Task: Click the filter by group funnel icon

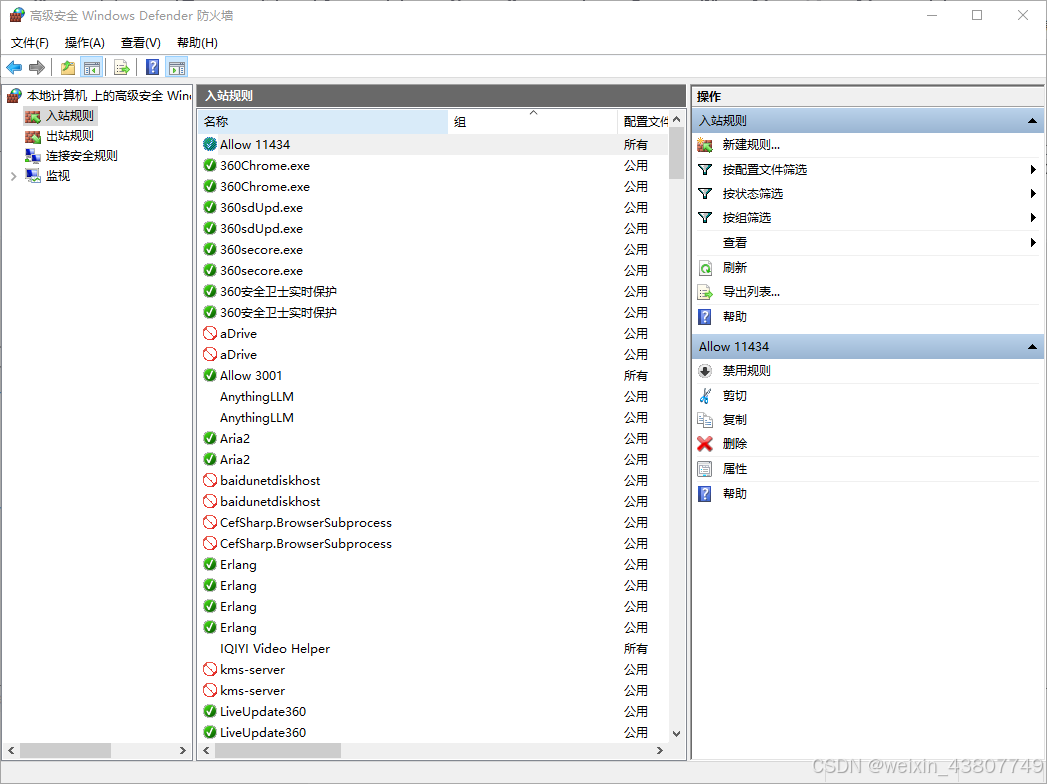Action: click(704, 218)
